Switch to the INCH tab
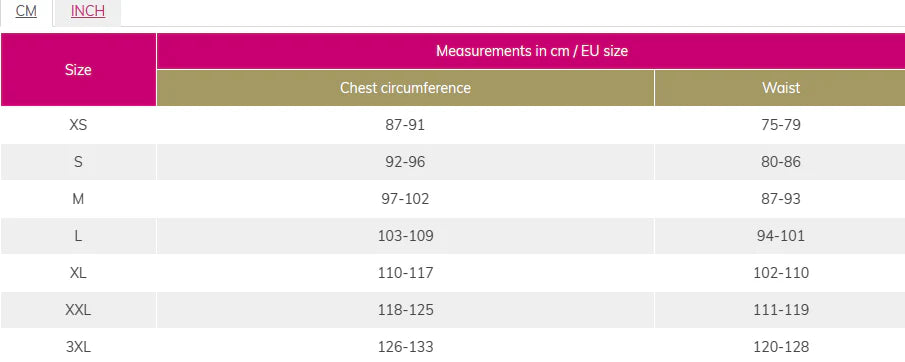The height and width of the screenshot is (362, 905). [x=88, y=12]
